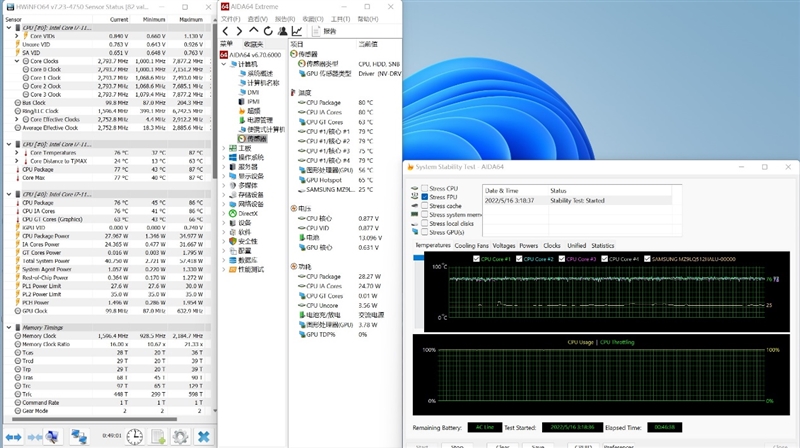Screen dimensions: 800x448
Task: Select CPU Package temperature row in AIDA64
Action: tap(344, 103)
